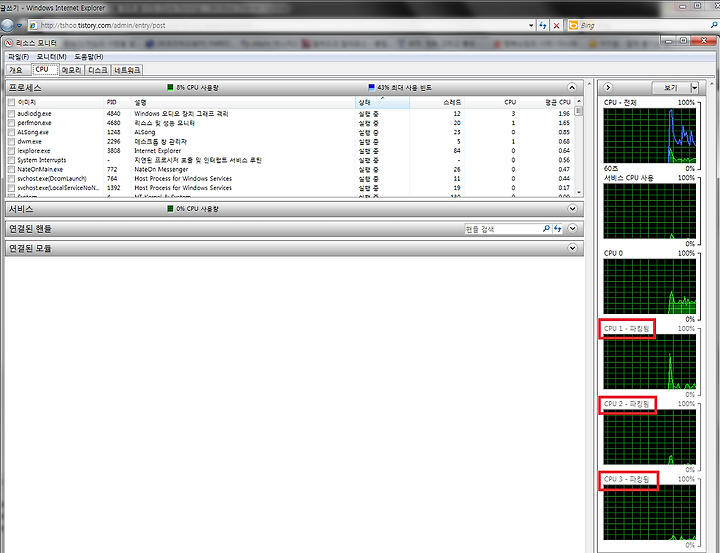The width and height of the screenshot is (720, 553).
Task: Click PID 4680 in the process list
Action: click(113, 123)
